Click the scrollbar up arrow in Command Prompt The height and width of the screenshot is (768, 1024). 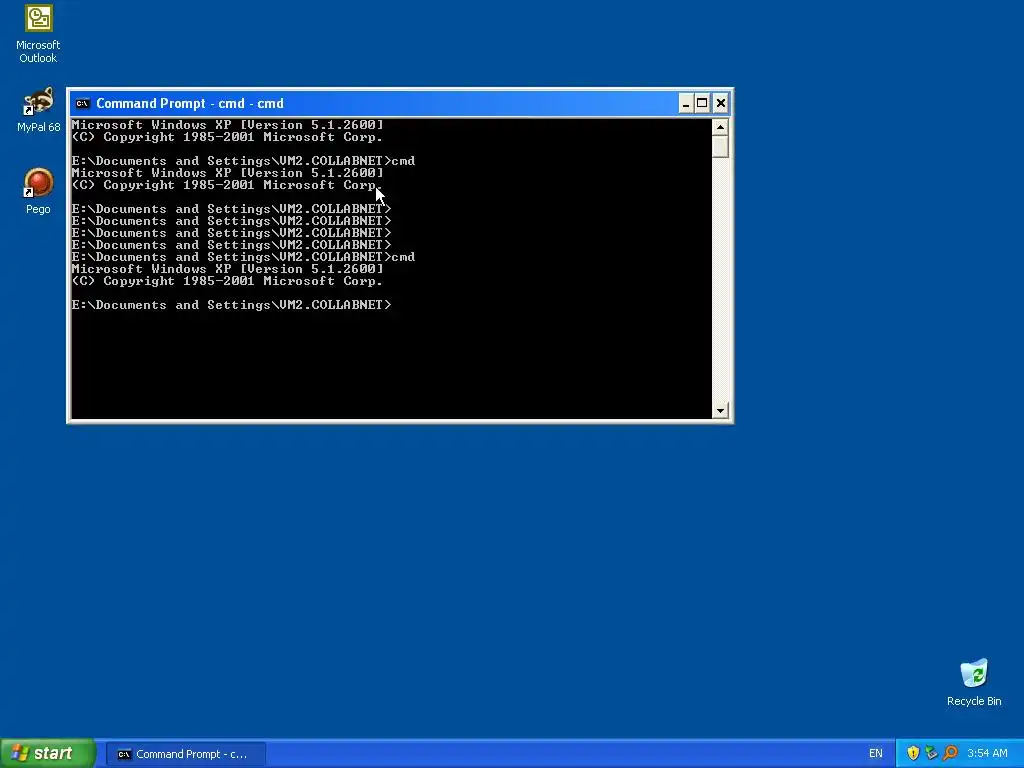coord(720,127)
